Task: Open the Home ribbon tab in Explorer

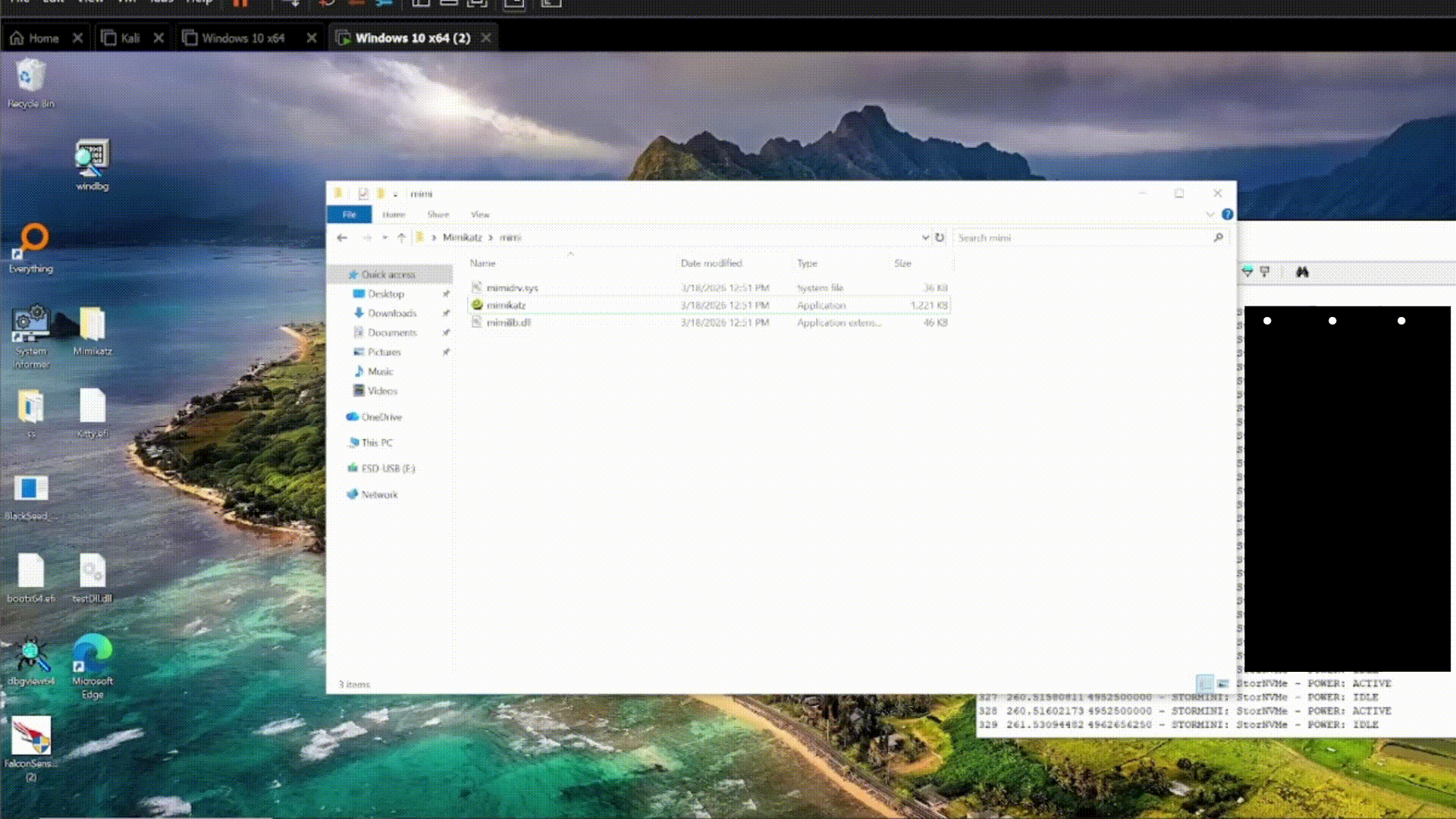Action: pos(394,215)
